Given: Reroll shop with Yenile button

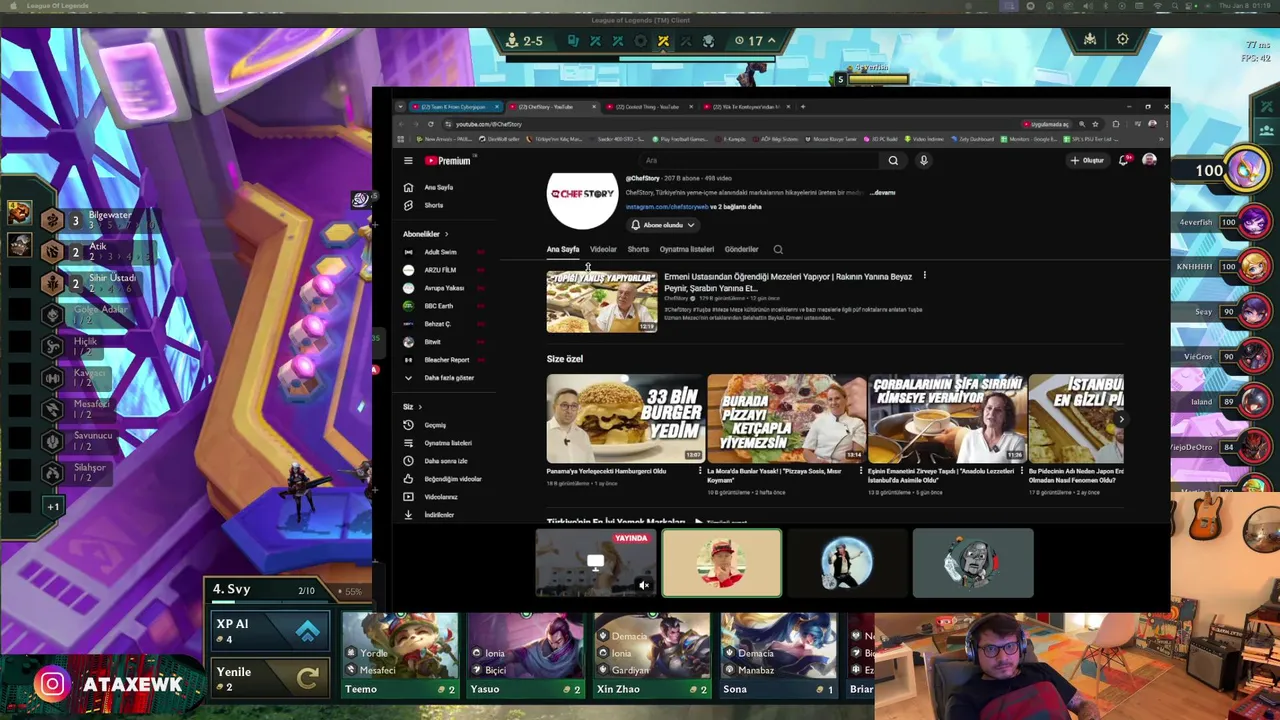Looking at the screenshot, I should click(269, 679).
